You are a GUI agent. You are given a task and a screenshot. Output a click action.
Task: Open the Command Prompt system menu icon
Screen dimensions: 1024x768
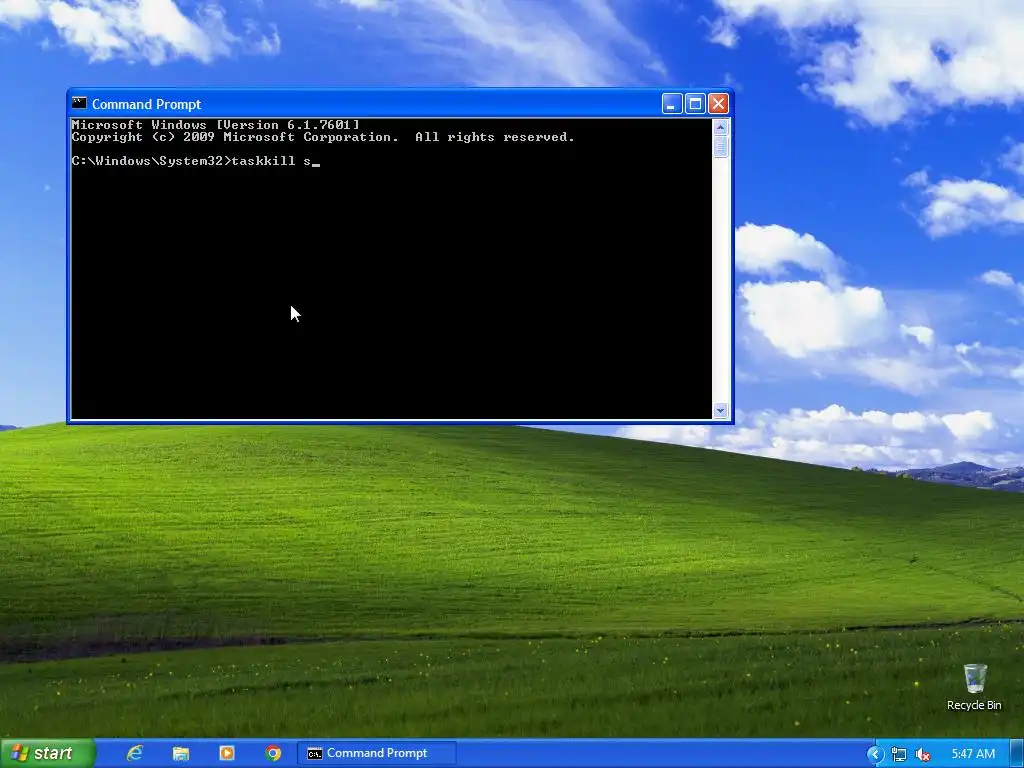[x=79, y=103]
